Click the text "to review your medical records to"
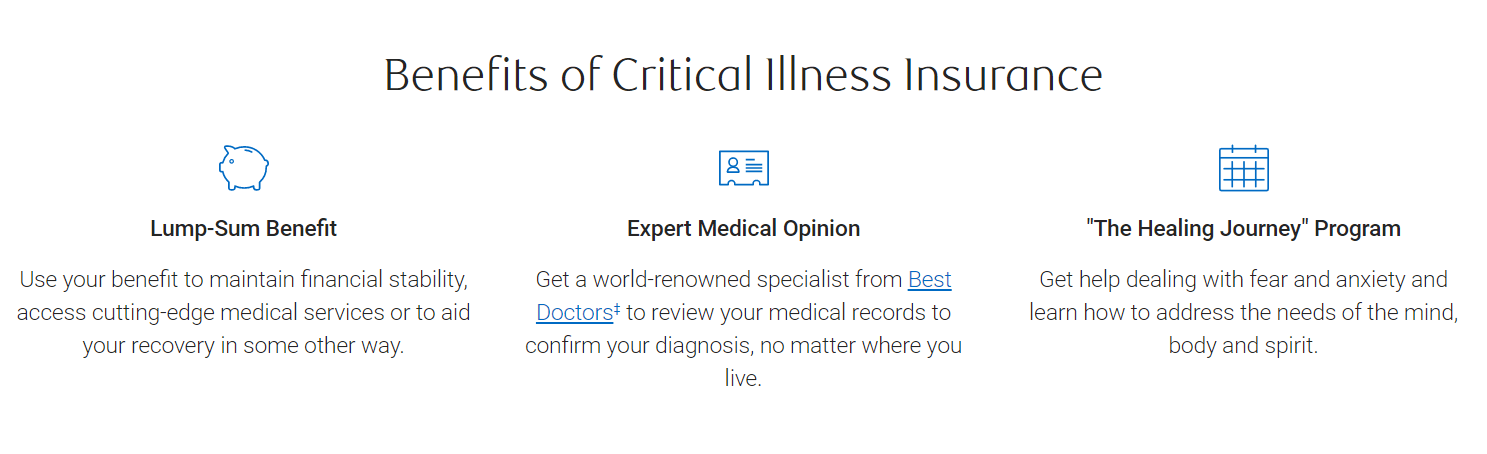 788,312
